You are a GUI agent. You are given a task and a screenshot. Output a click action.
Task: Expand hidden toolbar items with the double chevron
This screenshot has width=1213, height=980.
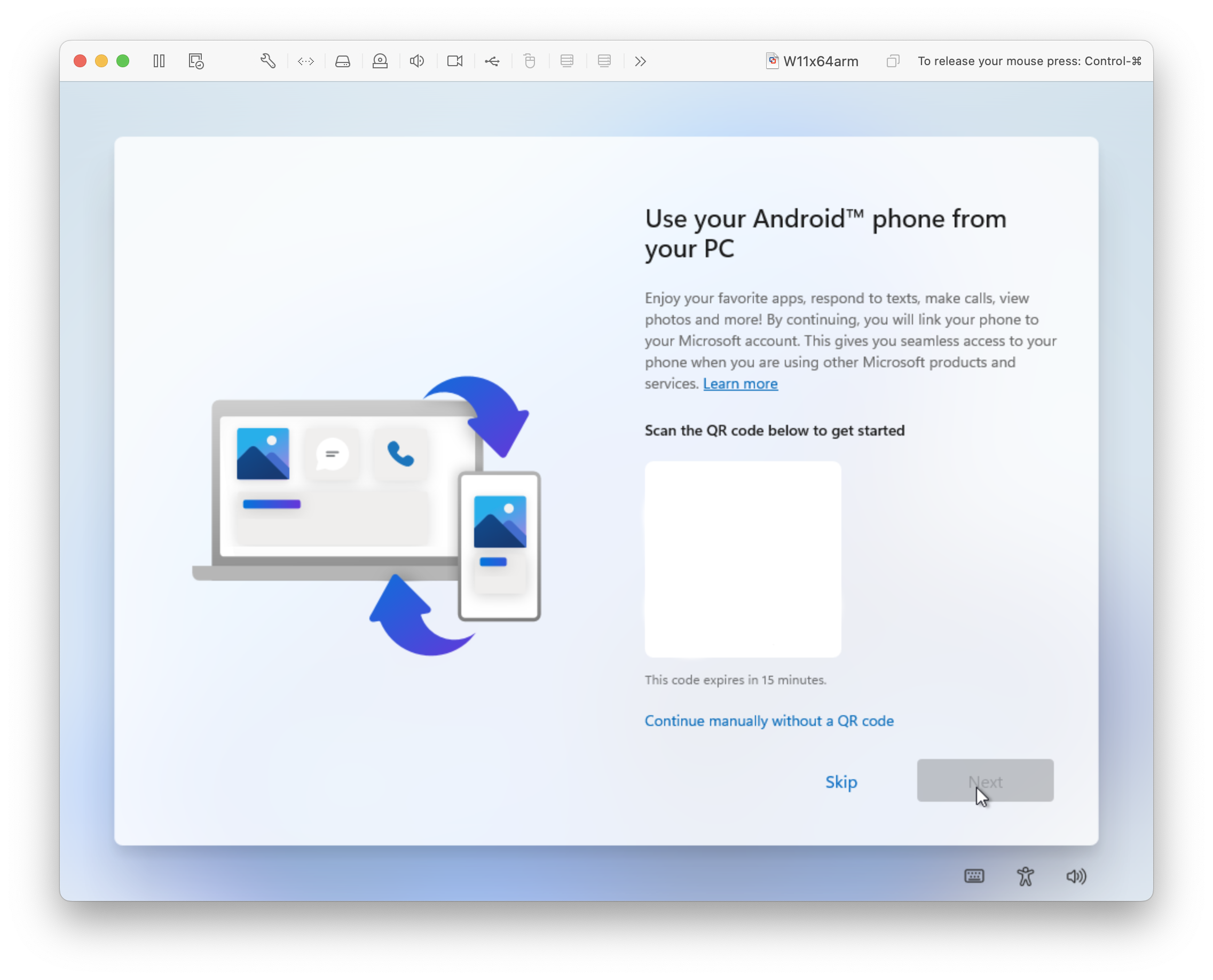(x=640, y=61)
